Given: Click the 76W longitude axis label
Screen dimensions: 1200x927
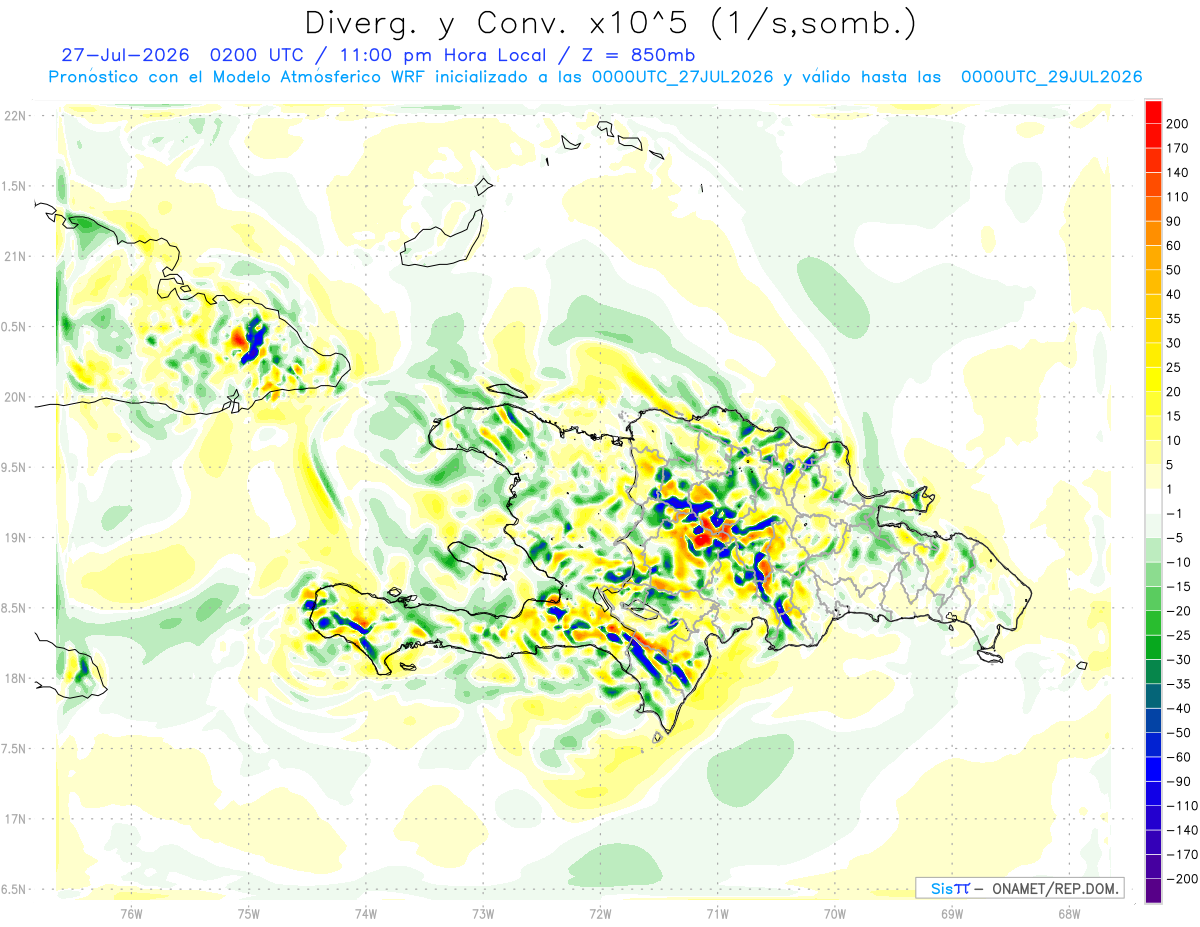Looking at the screenshot, I should [x=131, y=913].
